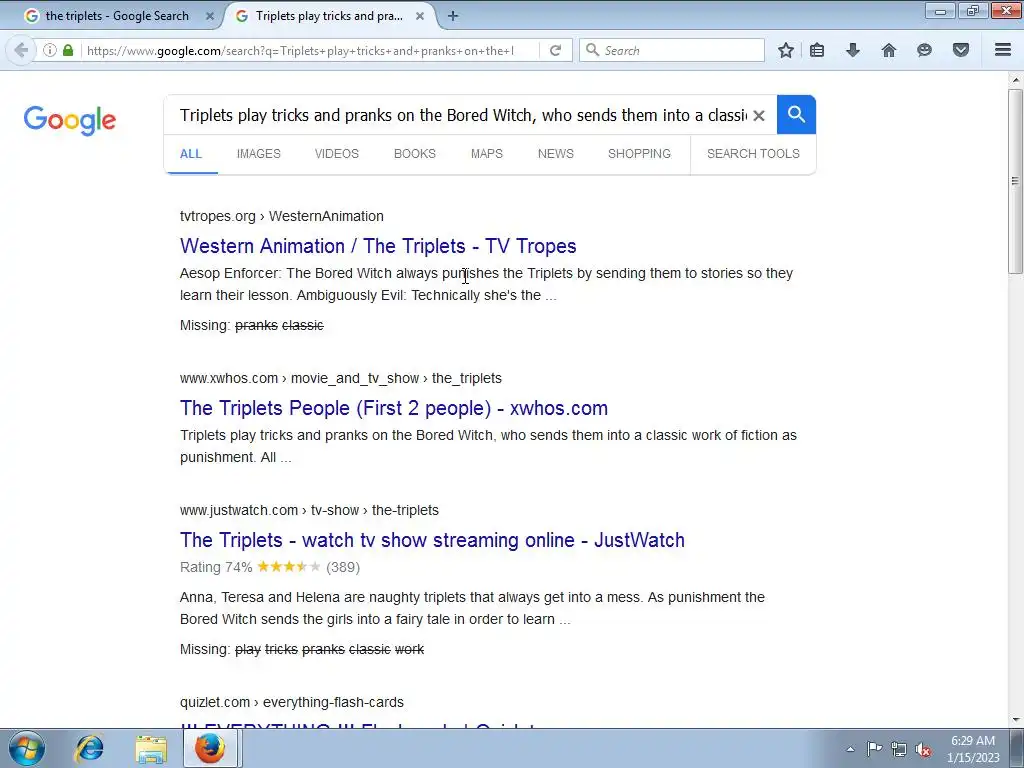Click the Google logo
Viewport: 1024px width, 768px height.
70,120
